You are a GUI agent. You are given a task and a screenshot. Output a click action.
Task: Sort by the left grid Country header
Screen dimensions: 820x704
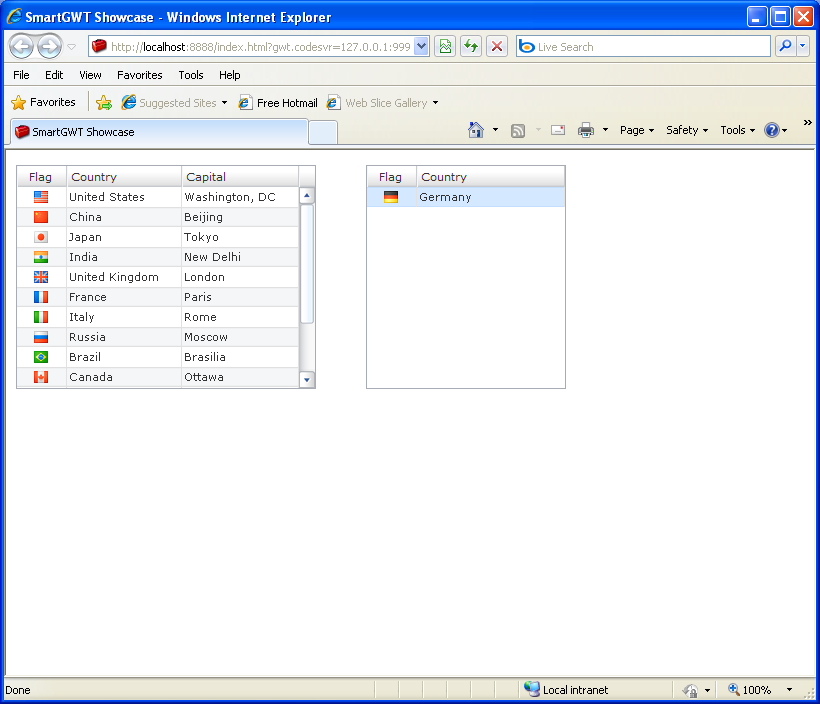pos(124,177)
